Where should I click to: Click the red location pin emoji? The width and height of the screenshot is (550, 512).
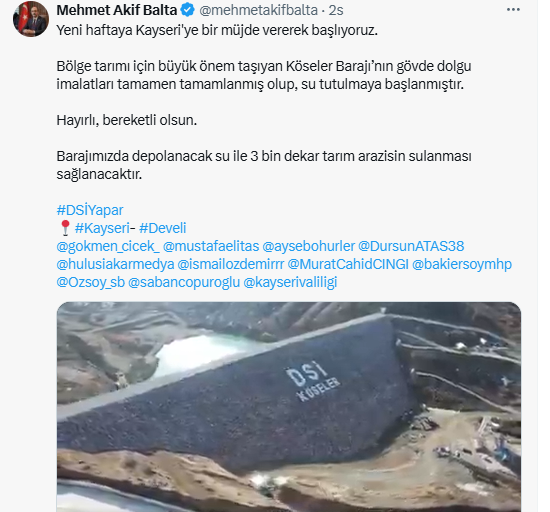[x=65, y=228]
